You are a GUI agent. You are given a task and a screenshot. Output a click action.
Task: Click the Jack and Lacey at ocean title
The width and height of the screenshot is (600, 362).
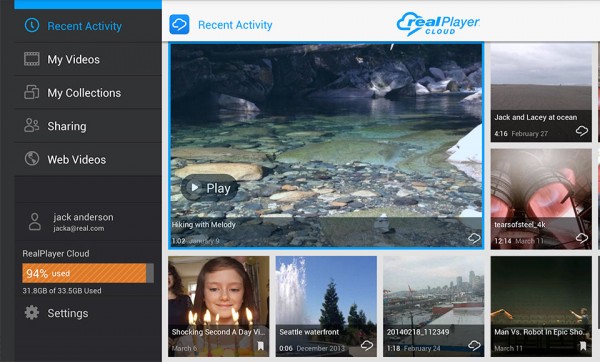click(x=535, y=117)
